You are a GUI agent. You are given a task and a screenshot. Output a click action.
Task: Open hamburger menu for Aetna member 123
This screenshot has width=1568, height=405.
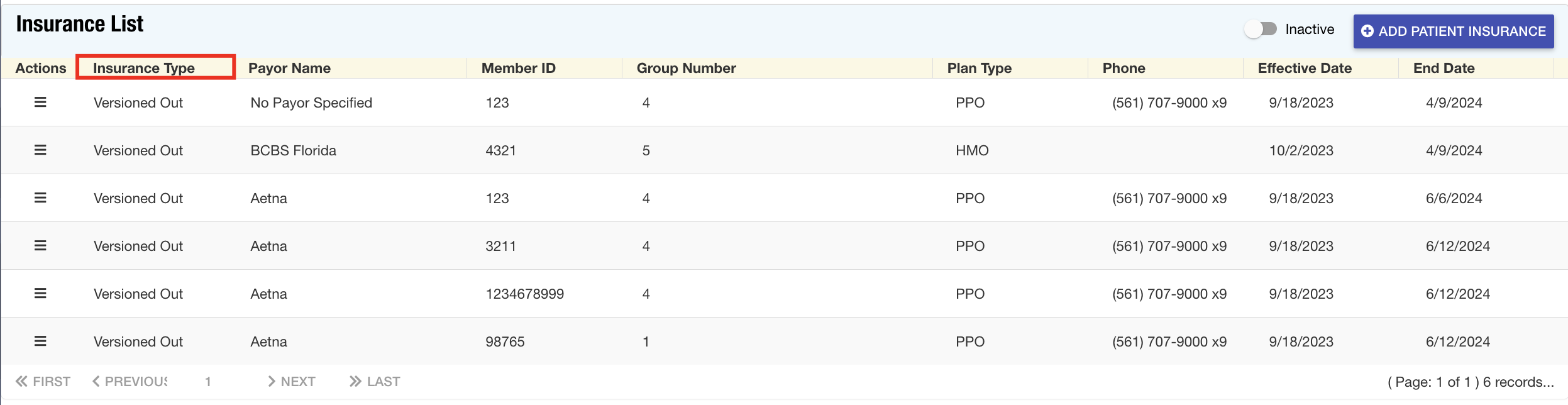coord(40,198)
